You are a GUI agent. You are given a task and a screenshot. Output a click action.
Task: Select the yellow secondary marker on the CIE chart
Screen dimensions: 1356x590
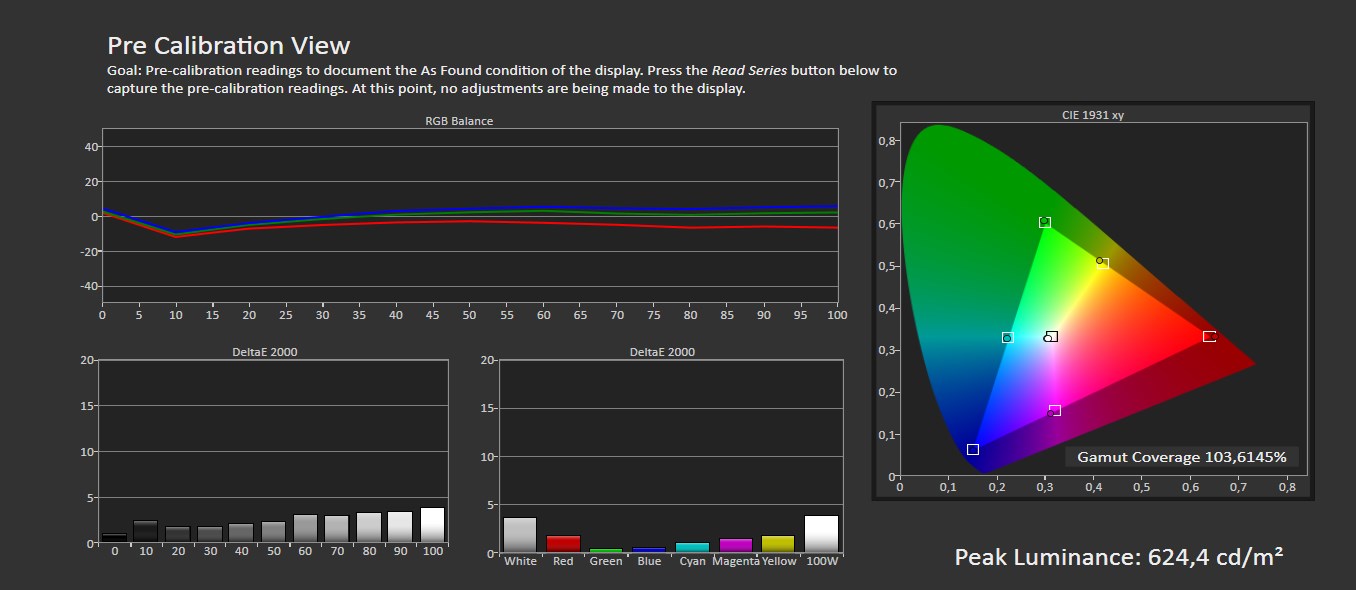(x=1102, y=263)
